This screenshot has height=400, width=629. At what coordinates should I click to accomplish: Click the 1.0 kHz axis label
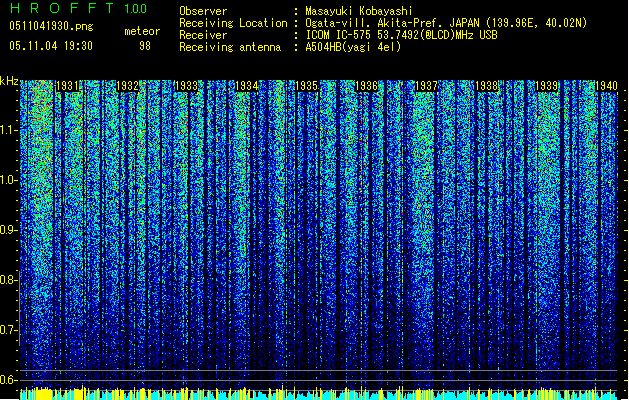point(8,180)
